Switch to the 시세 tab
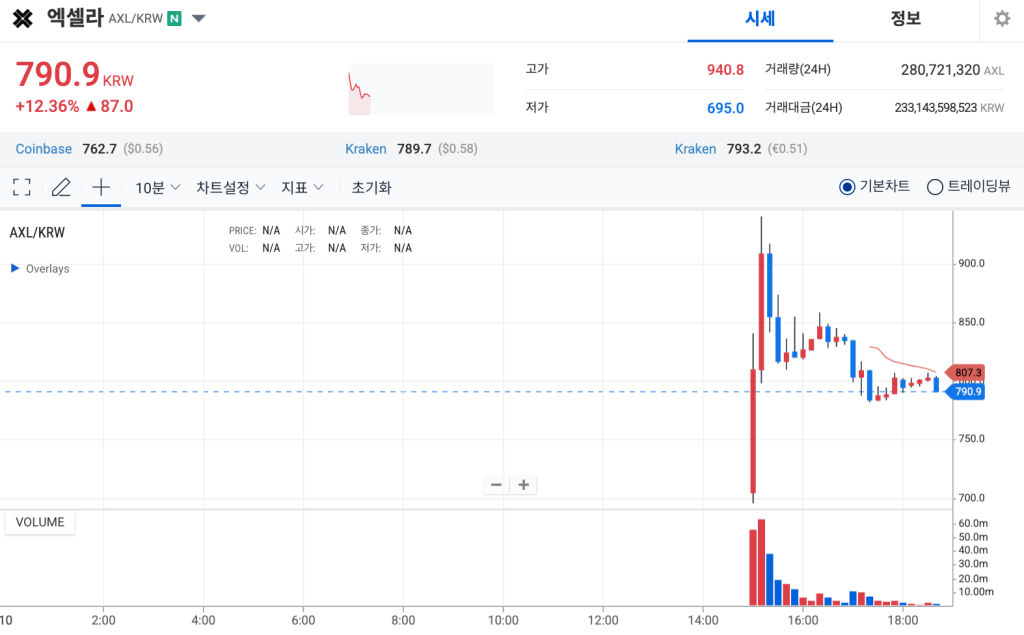Screen dimensions: 1024x635 [760, 19]
